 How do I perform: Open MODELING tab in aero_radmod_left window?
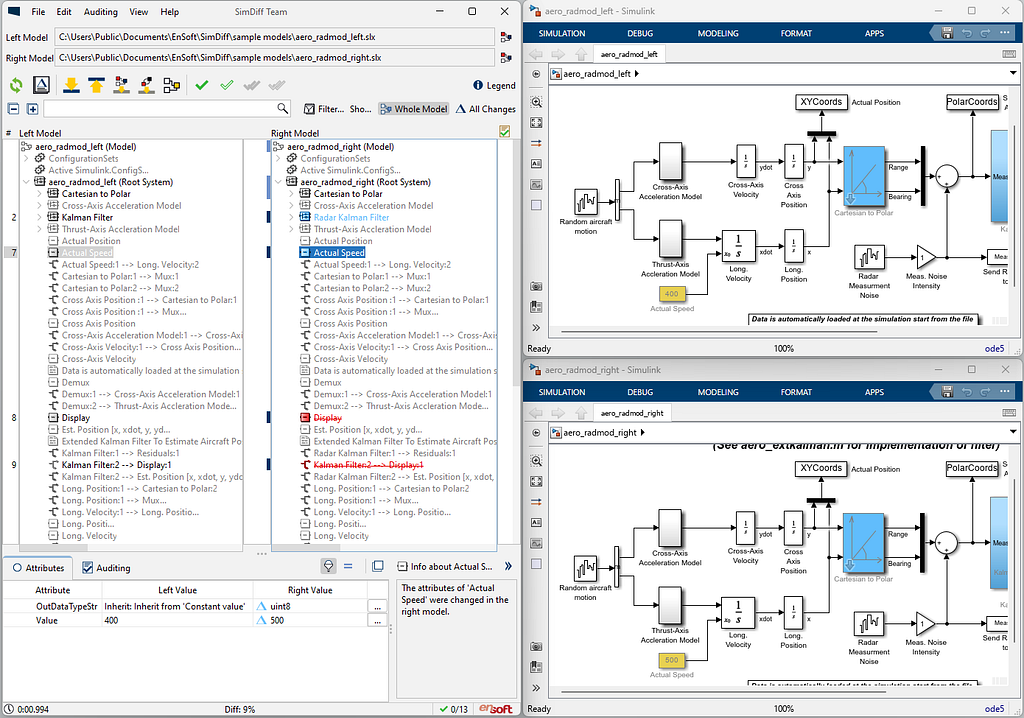(718, 33)
